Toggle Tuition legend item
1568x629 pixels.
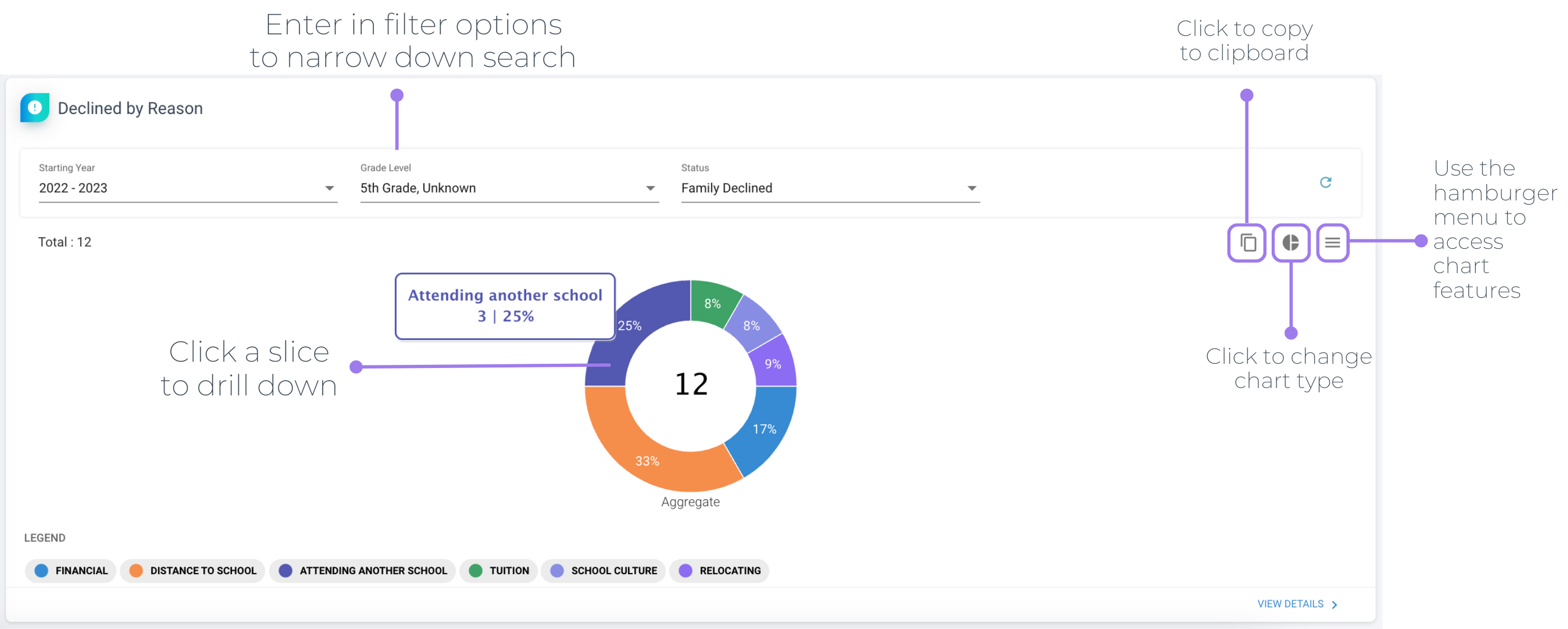point(498,570)
